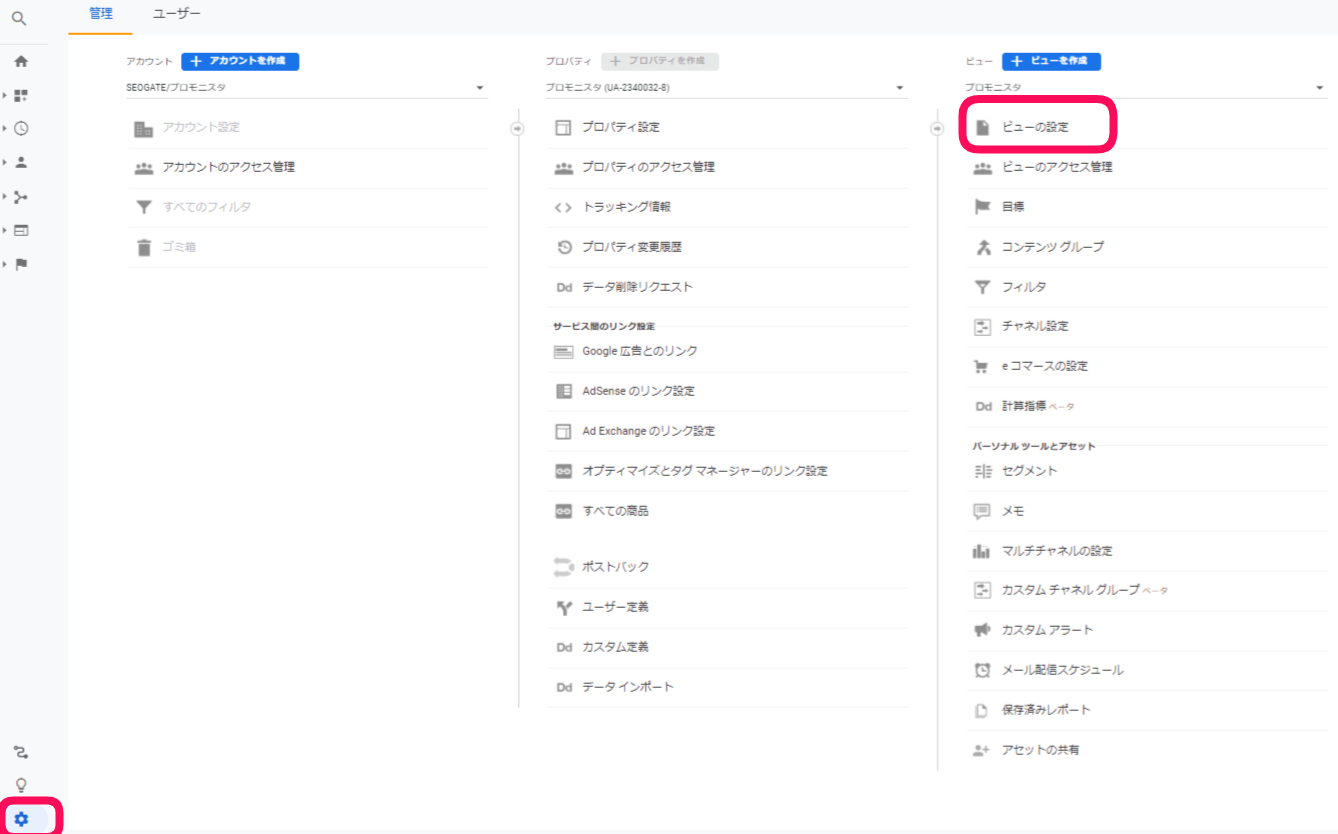Click the arrow between account and property columns
This screenshot has width=1338, height=834.
click(x=517, y=129)
